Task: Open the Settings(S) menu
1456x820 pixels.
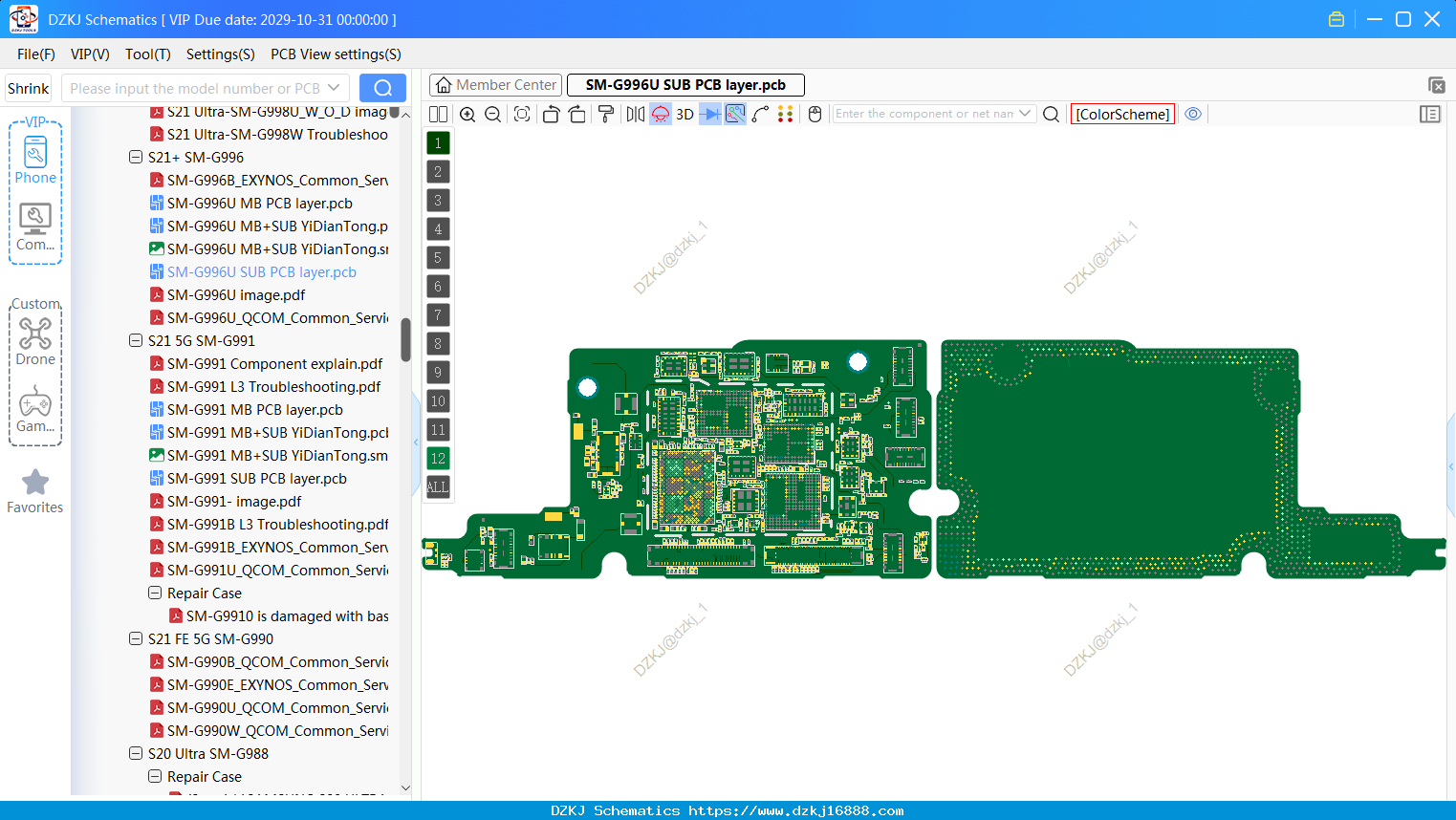Action: [x=220, y=54]
